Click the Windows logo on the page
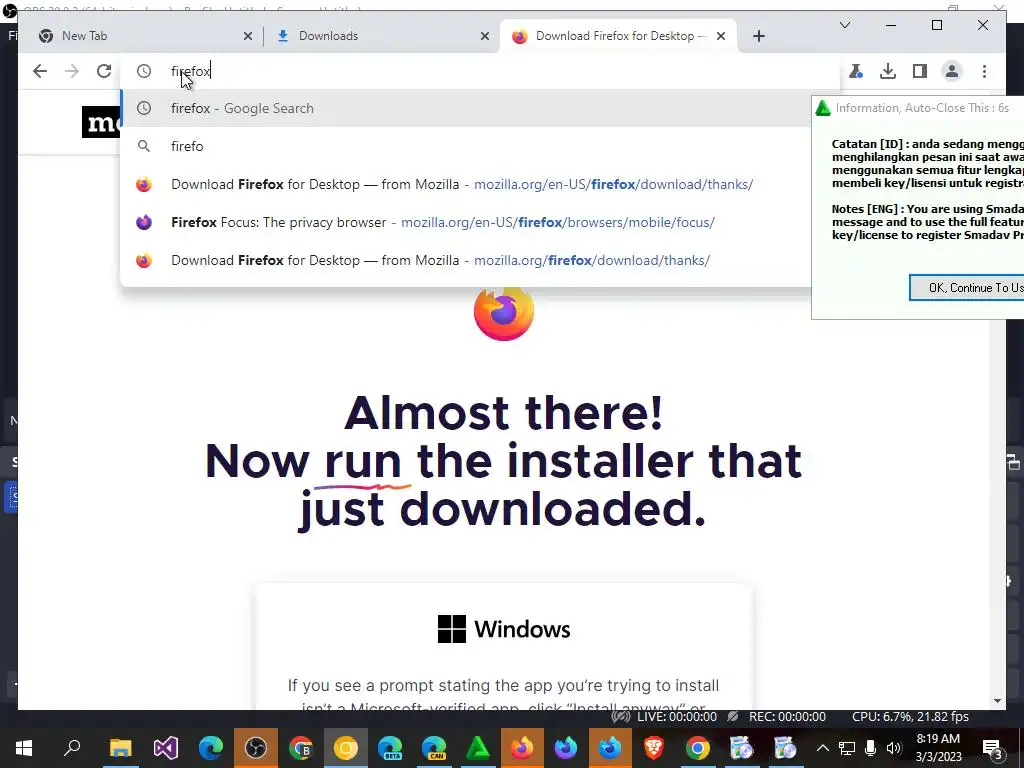Image resolution: width=1024 pixels, height=768 pixels. tap(451, 629)
